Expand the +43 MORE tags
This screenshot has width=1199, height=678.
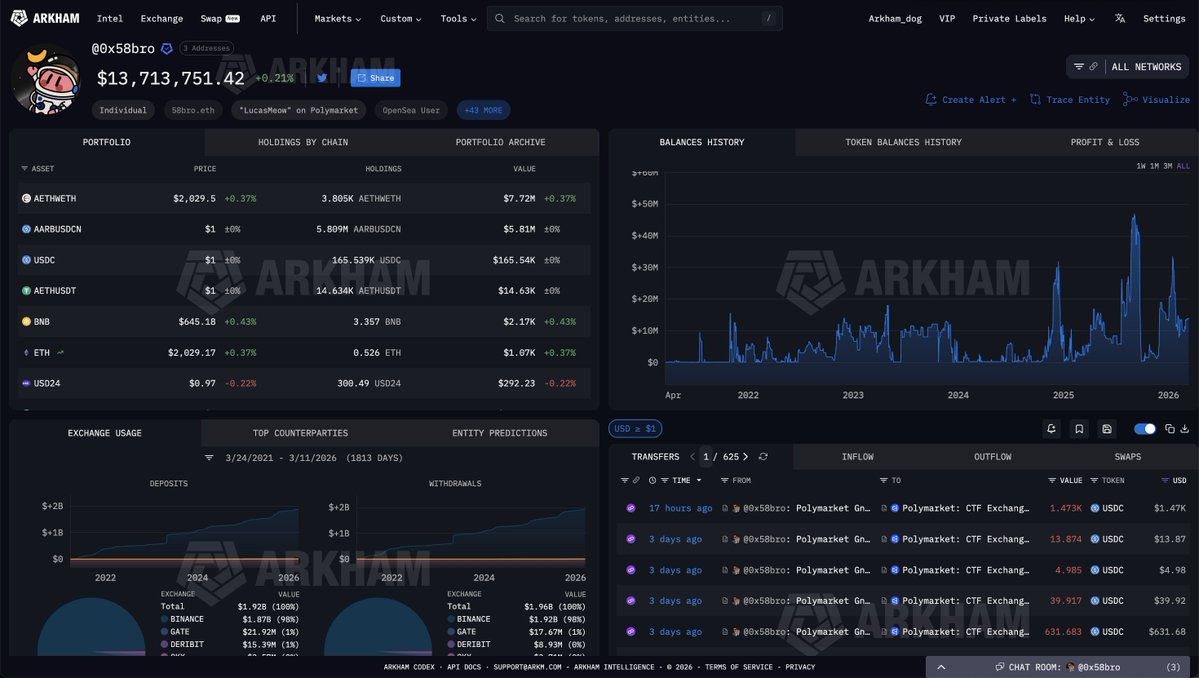[x=483, y=110]
